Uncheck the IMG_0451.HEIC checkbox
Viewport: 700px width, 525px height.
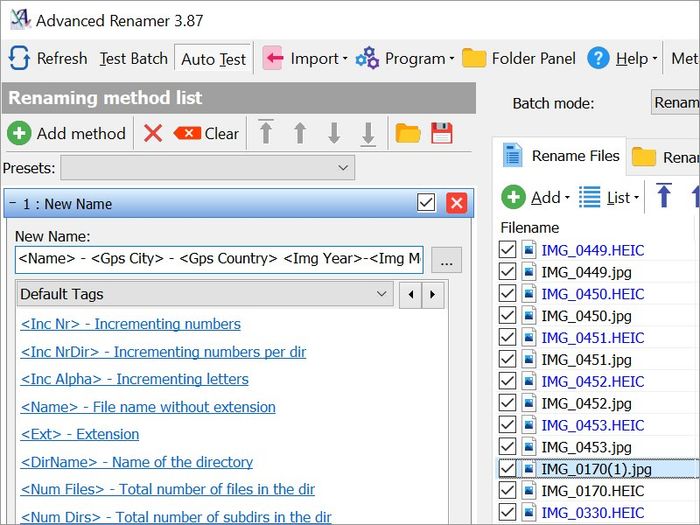507,337
